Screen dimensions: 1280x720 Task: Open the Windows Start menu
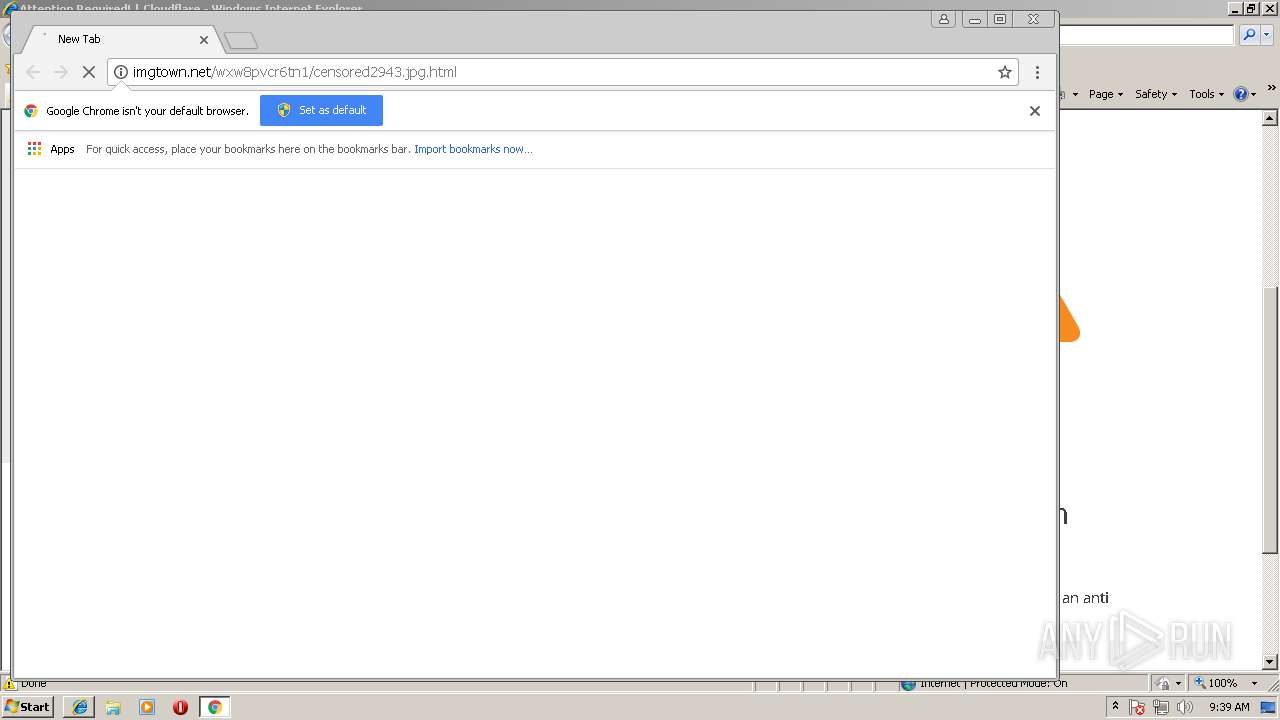(27, 707)
